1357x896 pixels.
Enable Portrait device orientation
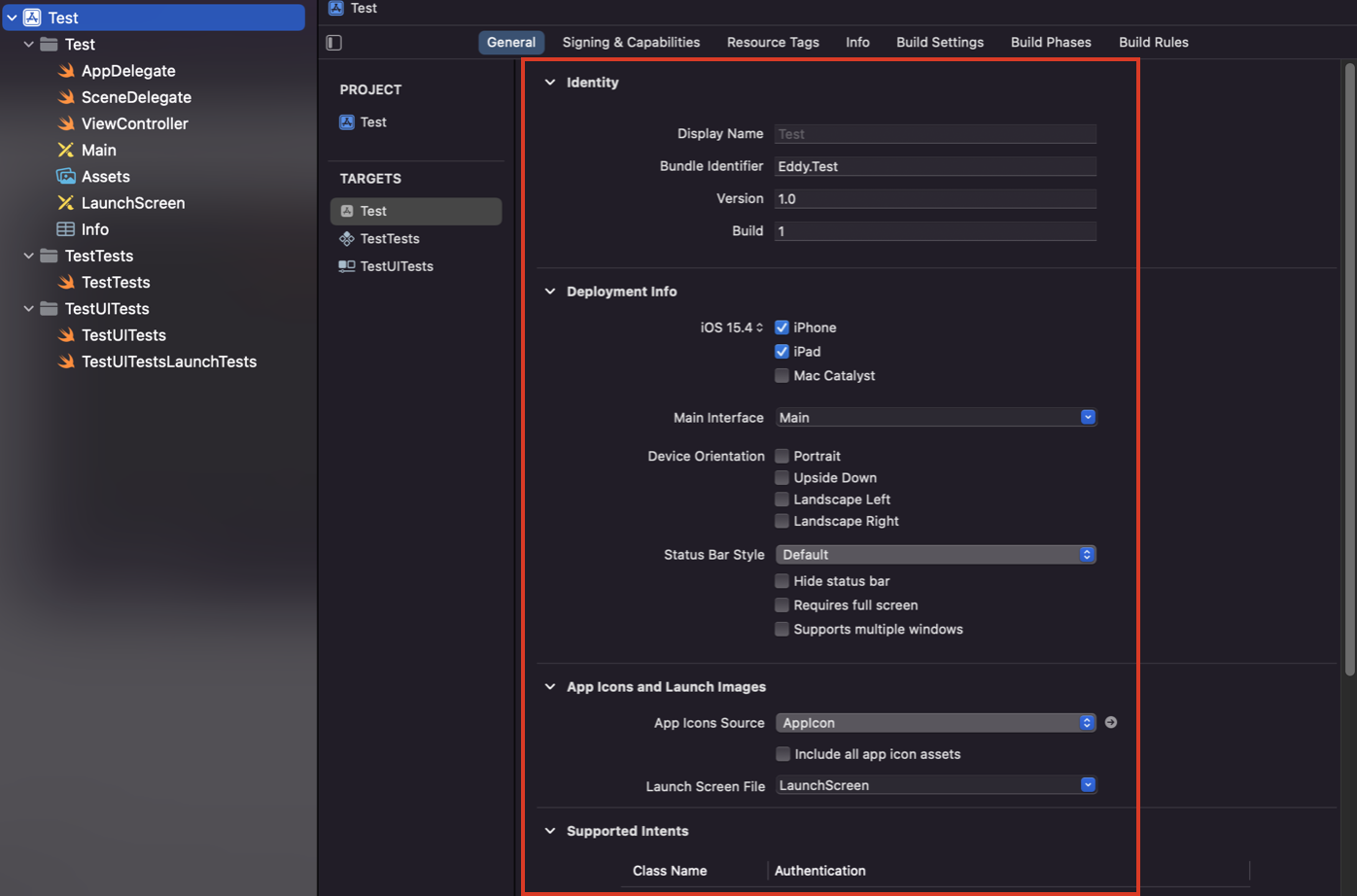(x=782, y=456)
